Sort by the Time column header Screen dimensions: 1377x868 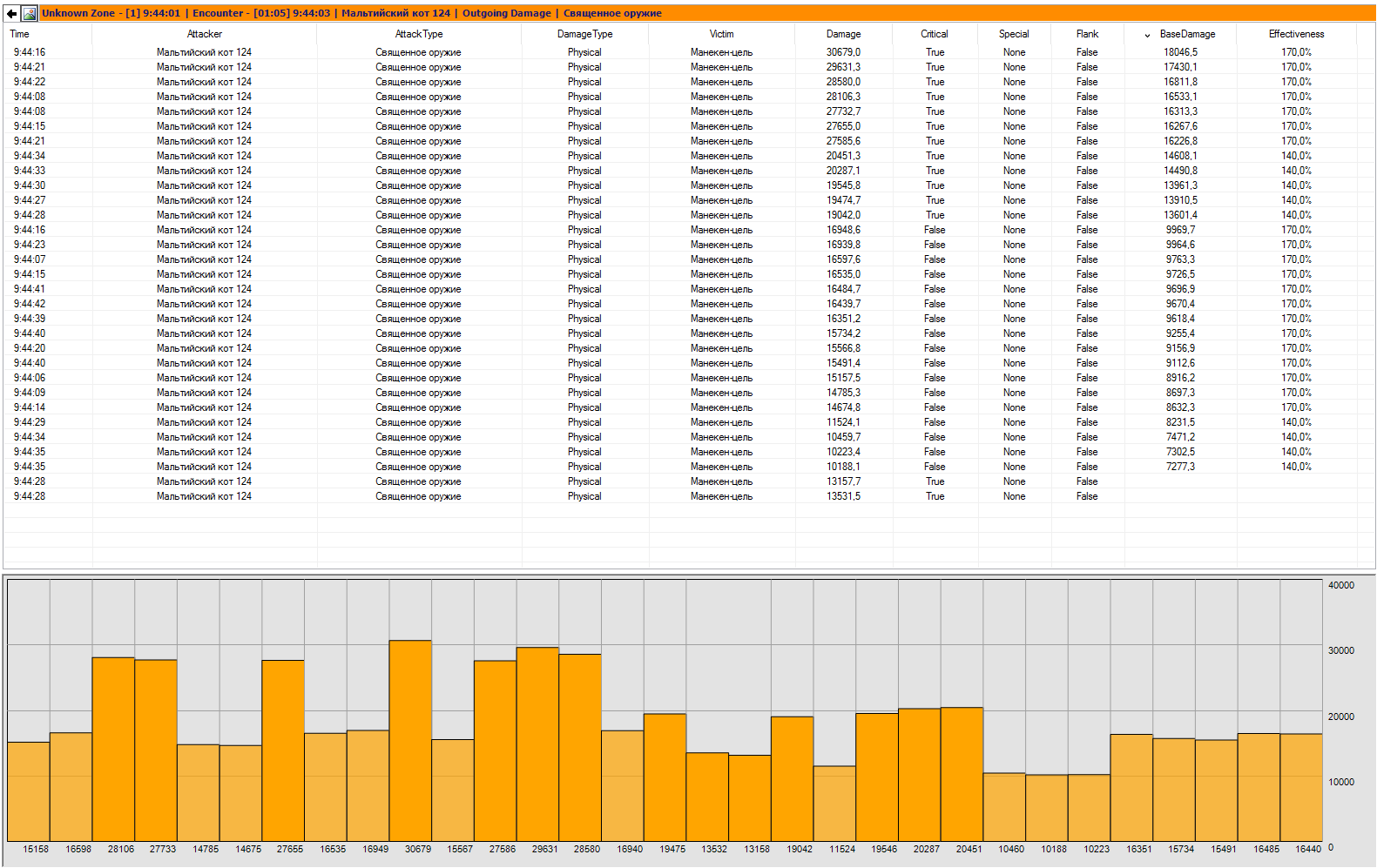[x=19, y=34]
